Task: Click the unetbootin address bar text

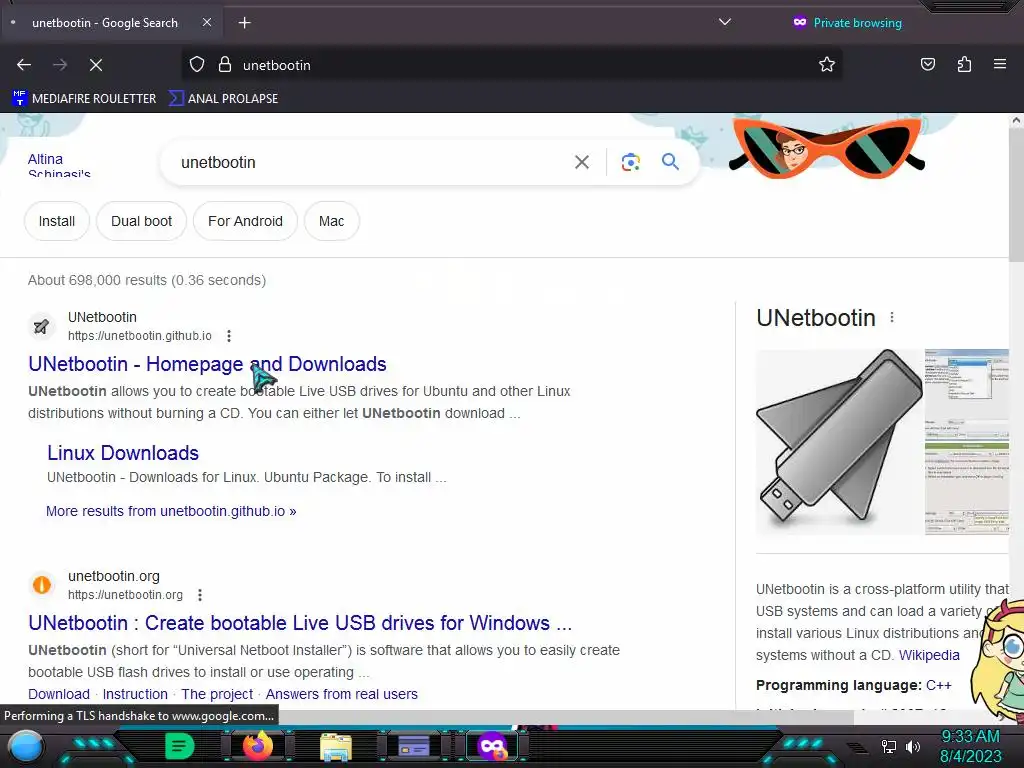Action: [x=277, y=65]
